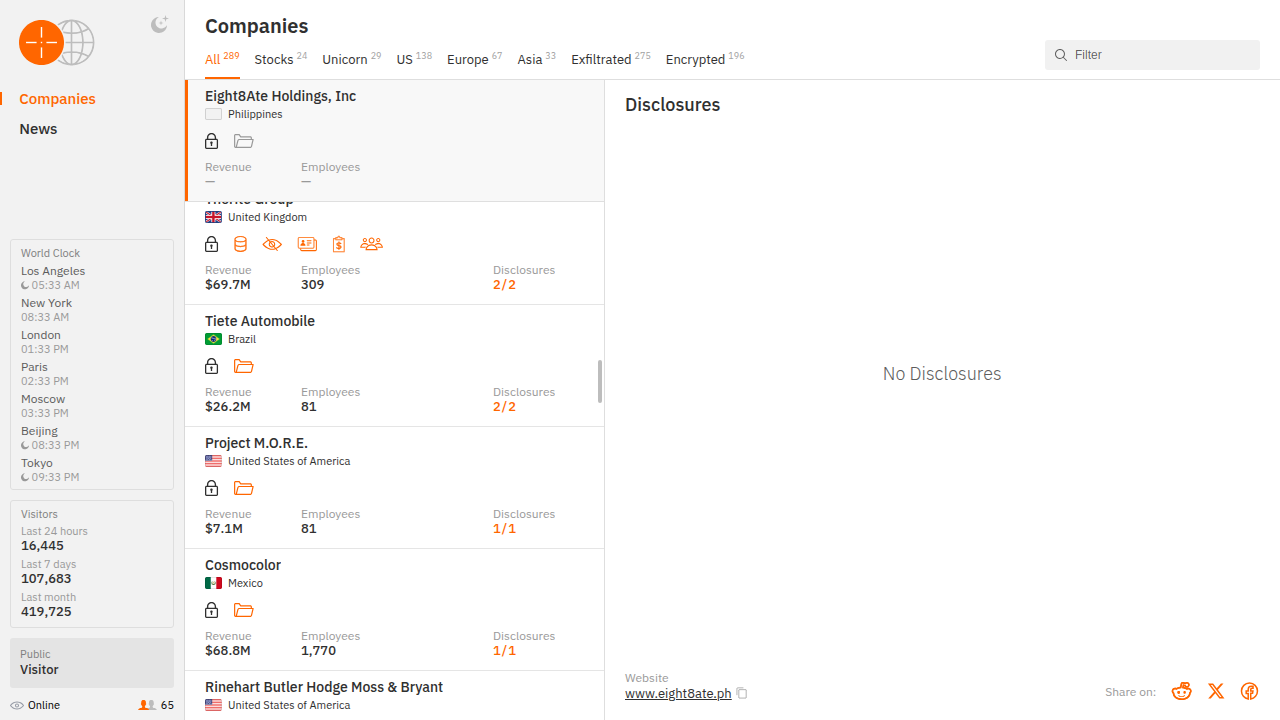Go to News in sidebar

pos(38,129)
